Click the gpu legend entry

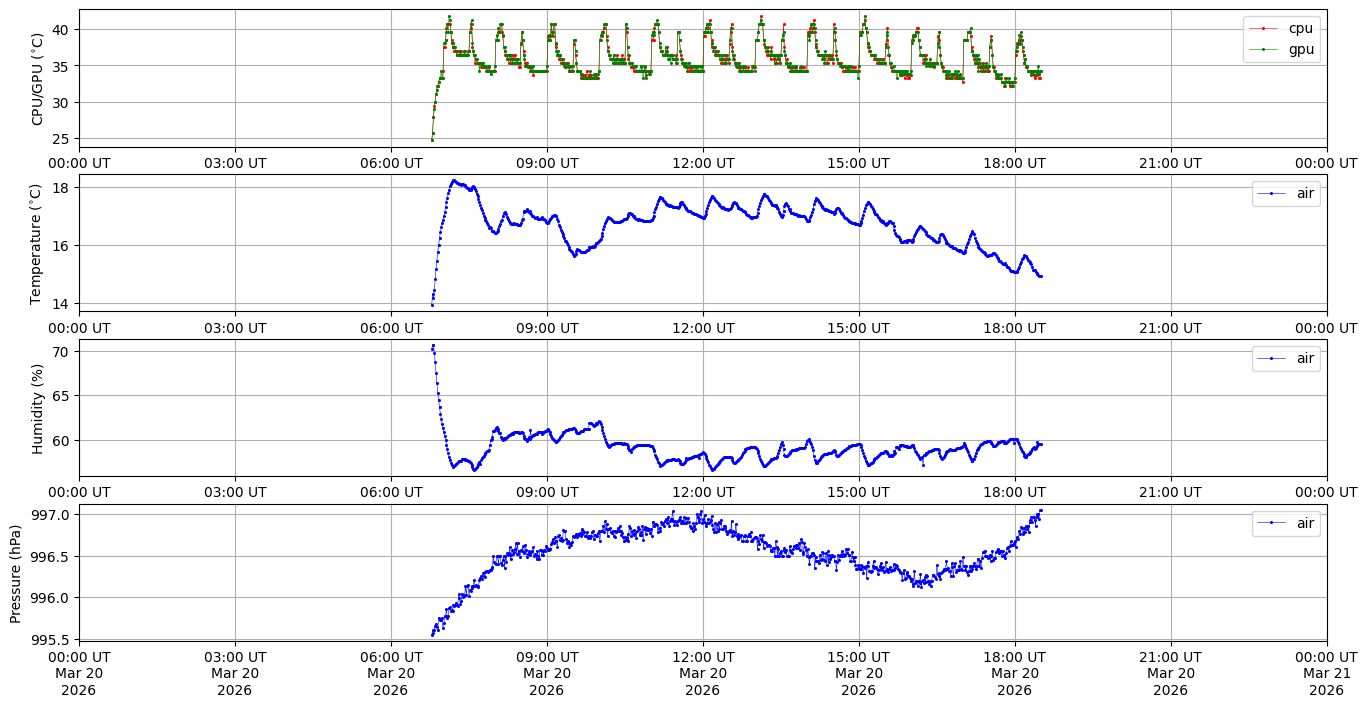point(1298,48)
